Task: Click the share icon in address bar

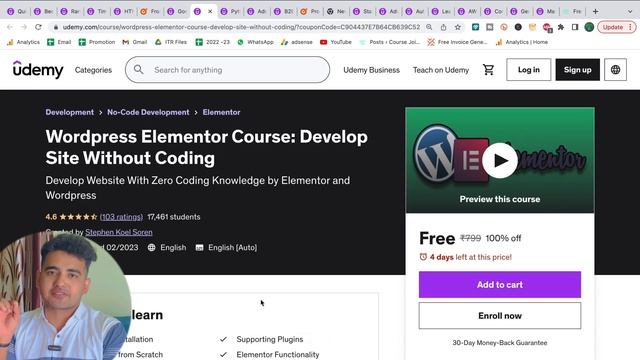Action: tap(443, 27)
